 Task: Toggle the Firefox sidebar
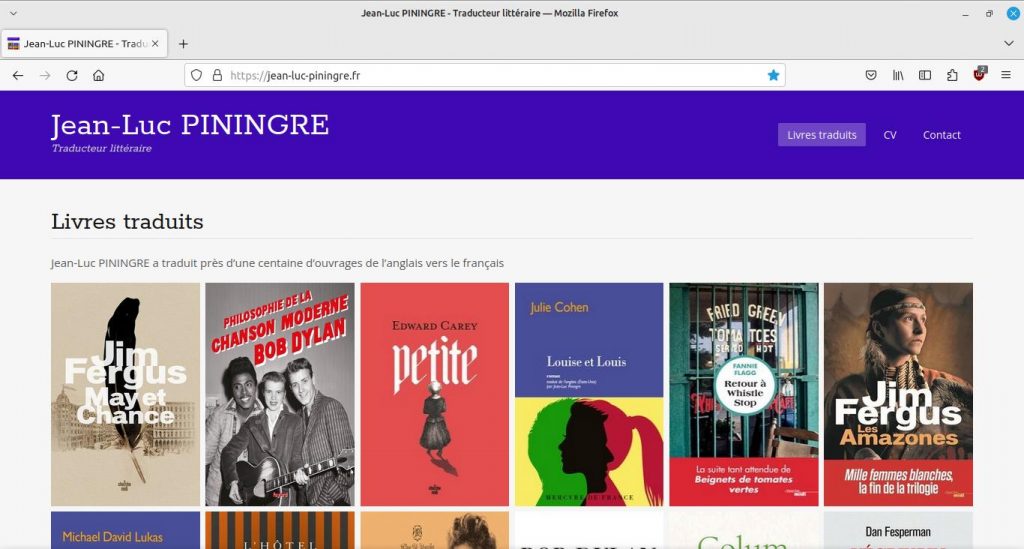(925, 75)
